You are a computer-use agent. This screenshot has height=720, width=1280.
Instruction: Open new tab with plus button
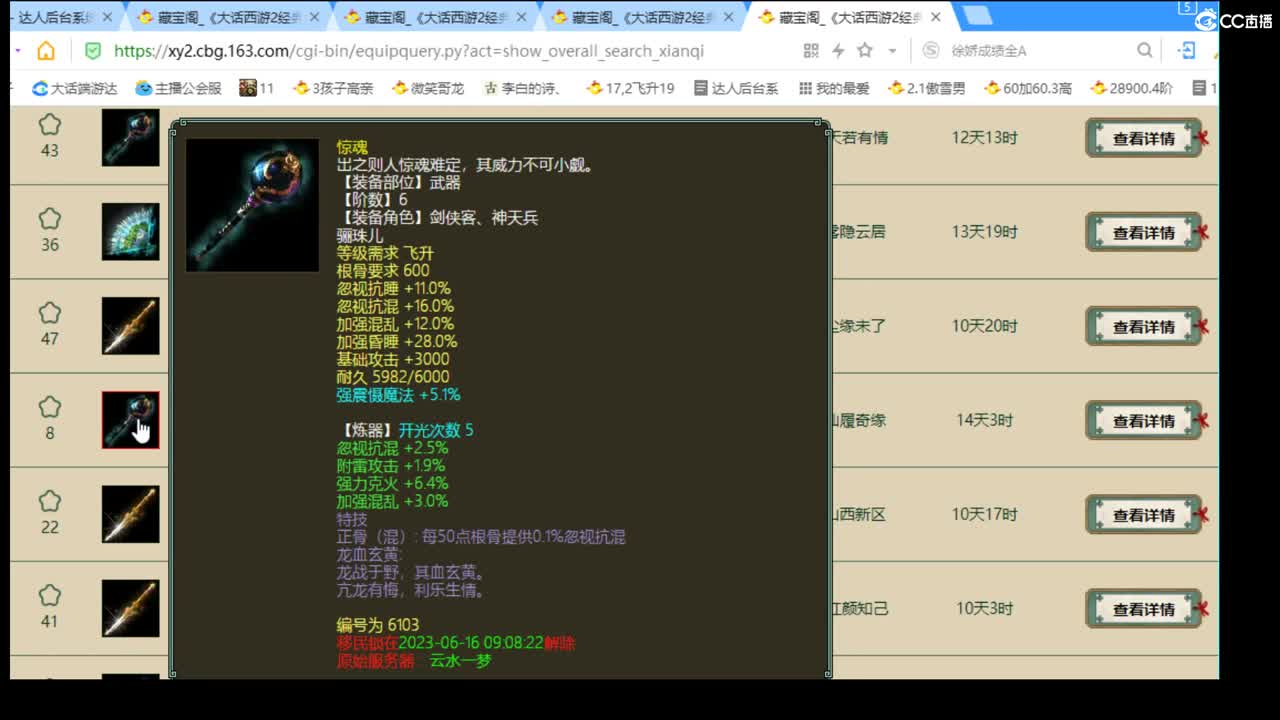pyautogui.click(x=977, y=16)
